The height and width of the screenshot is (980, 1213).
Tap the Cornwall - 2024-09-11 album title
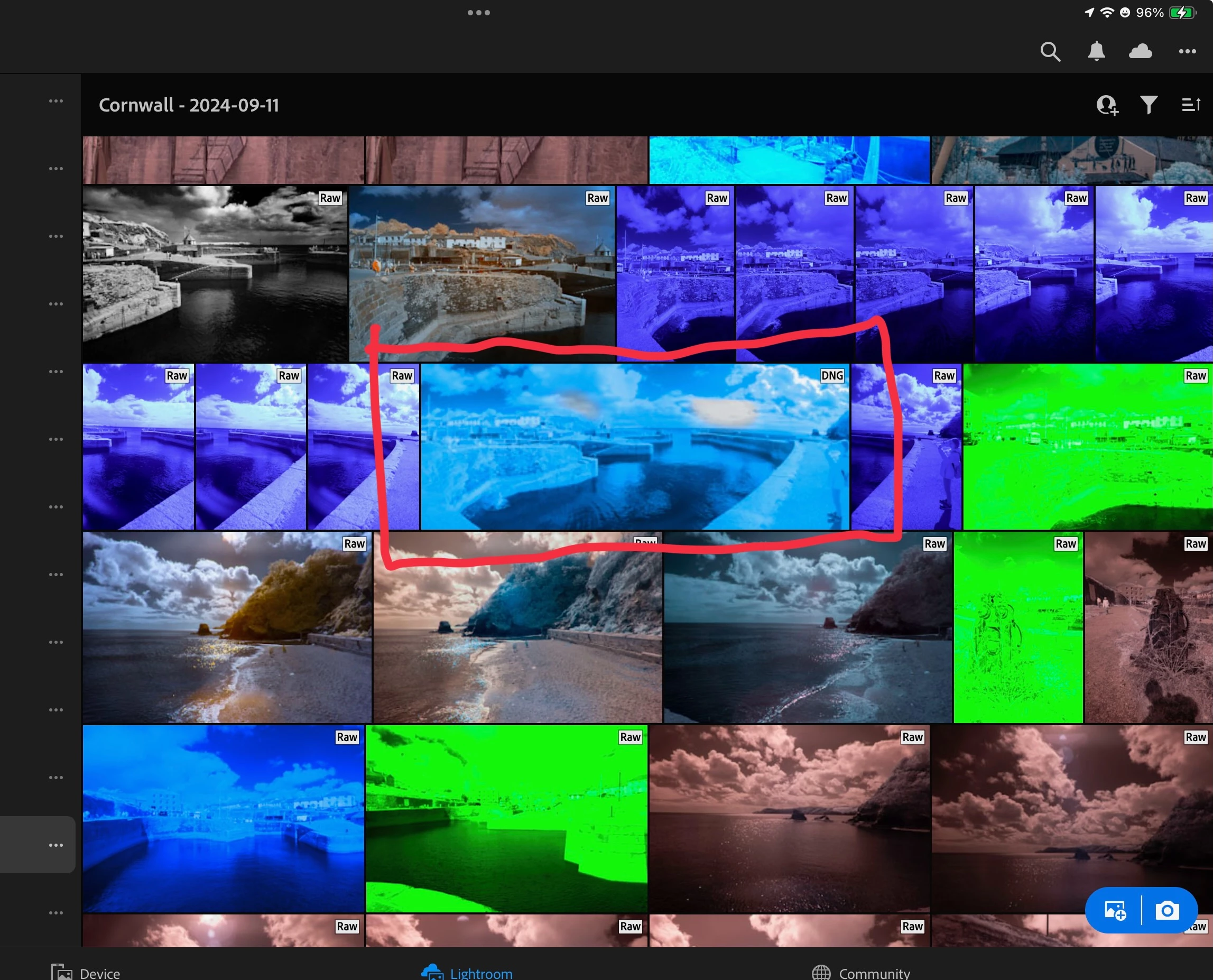[189, 105]
